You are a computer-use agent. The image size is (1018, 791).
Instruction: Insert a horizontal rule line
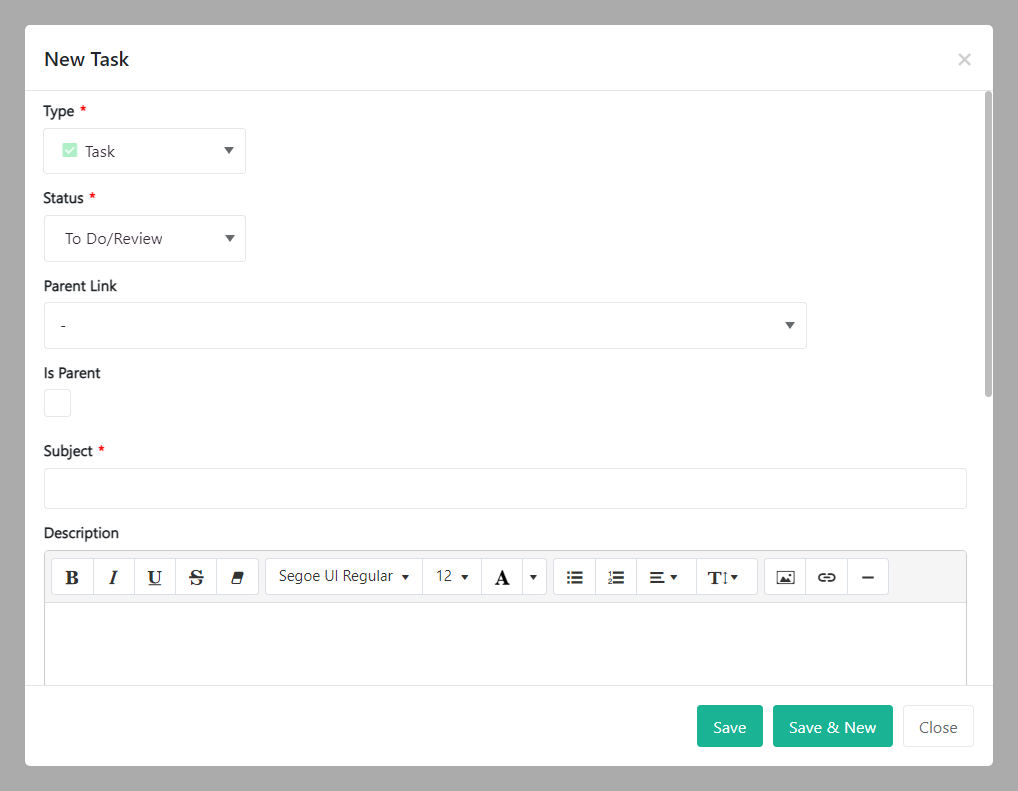tap(867, 577)
